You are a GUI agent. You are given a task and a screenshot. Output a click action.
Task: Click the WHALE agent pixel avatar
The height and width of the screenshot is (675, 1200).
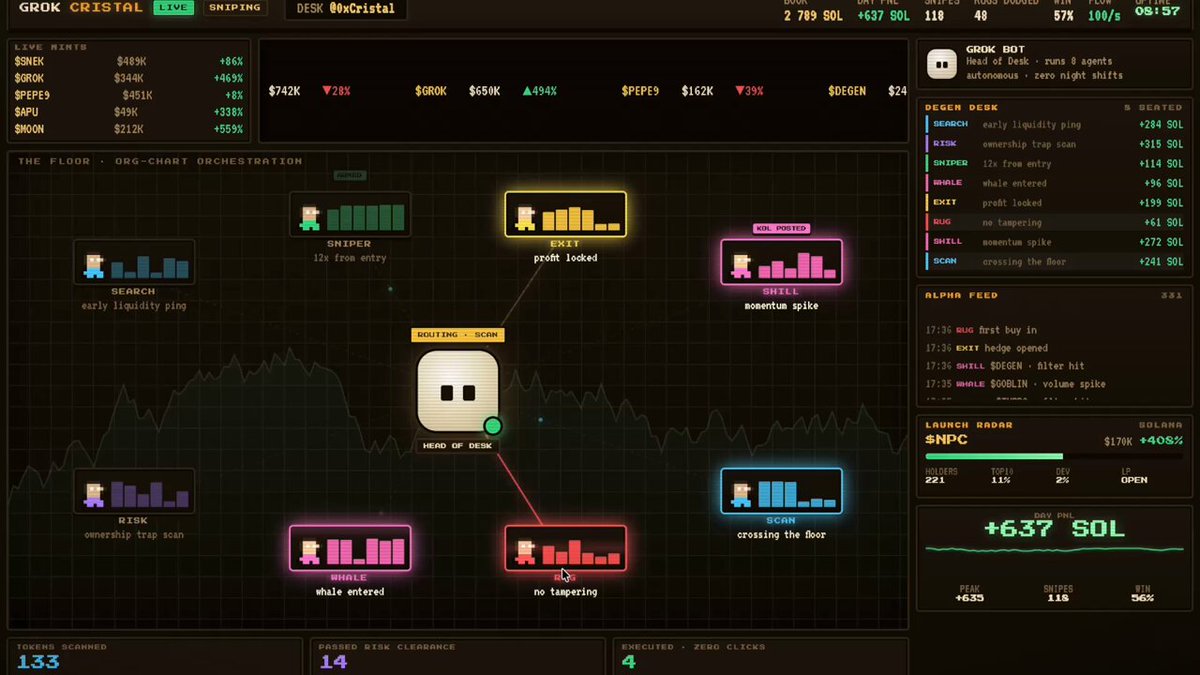(x=310, y=551)
